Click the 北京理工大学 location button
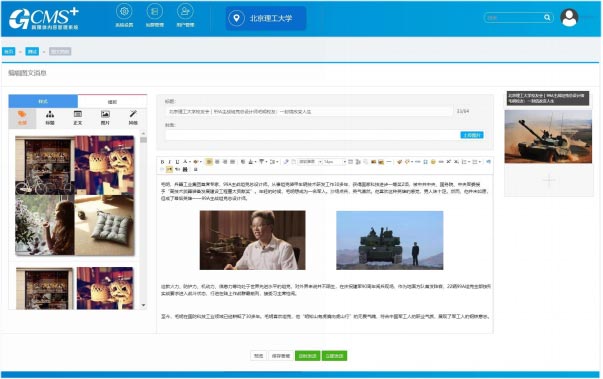The height and width of the screenshot is (379, 603). (x=266, y=18)
